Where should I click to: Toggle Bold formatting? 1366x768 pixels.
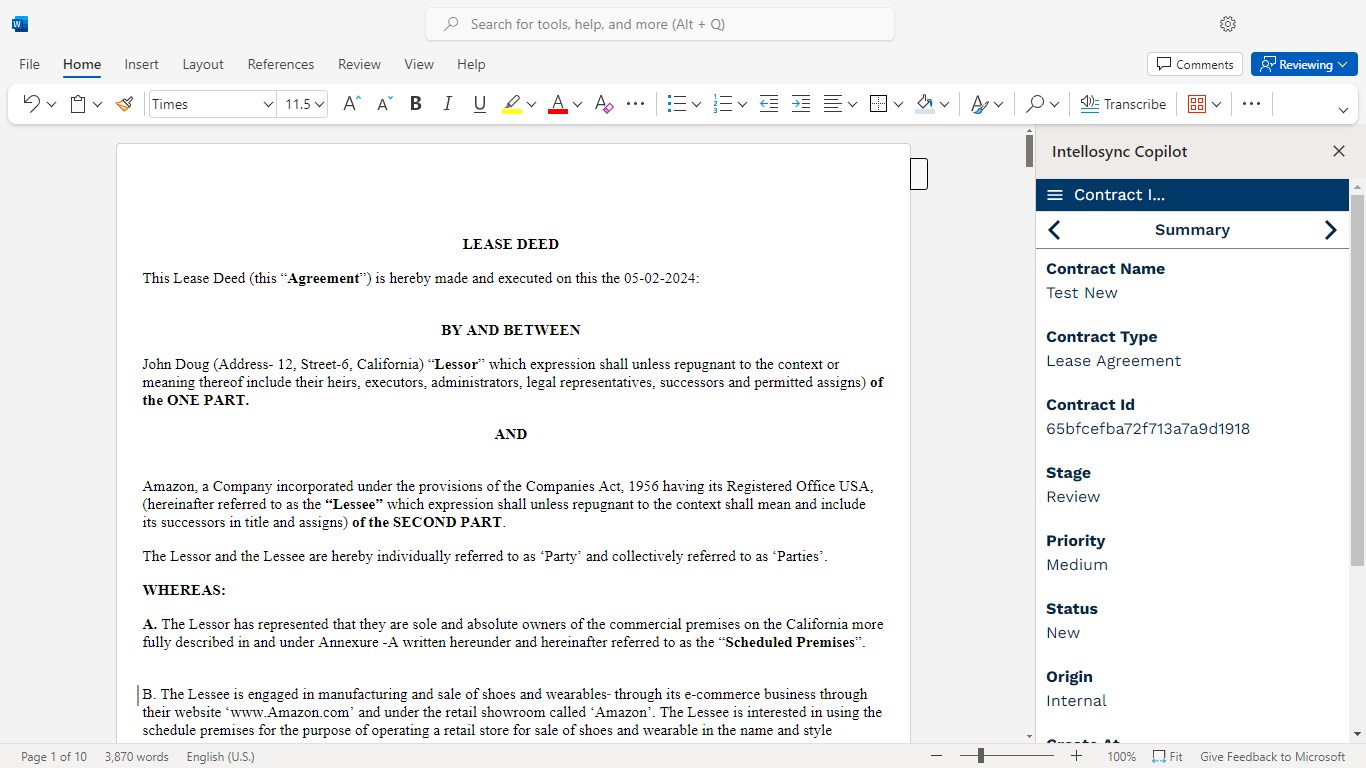click(x=416, y=104)
